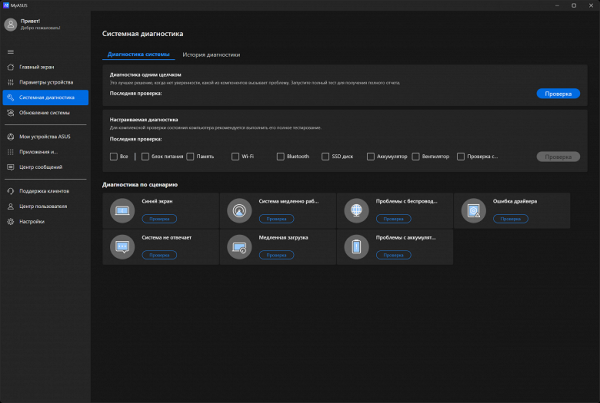Select the Аккумулятор checkbox
Image resolution: width=600 pixels, height=403 pixels.
370,156
